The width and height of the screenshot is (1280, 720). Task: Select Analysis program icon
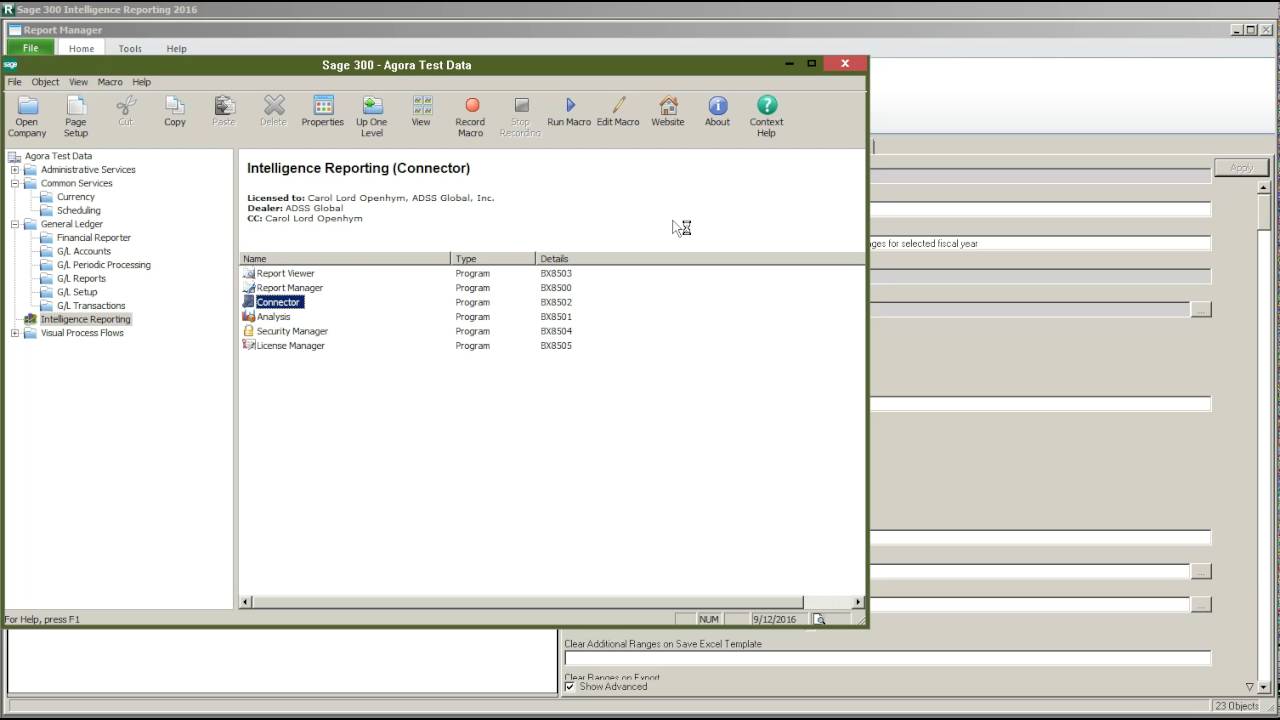(249, 316)
